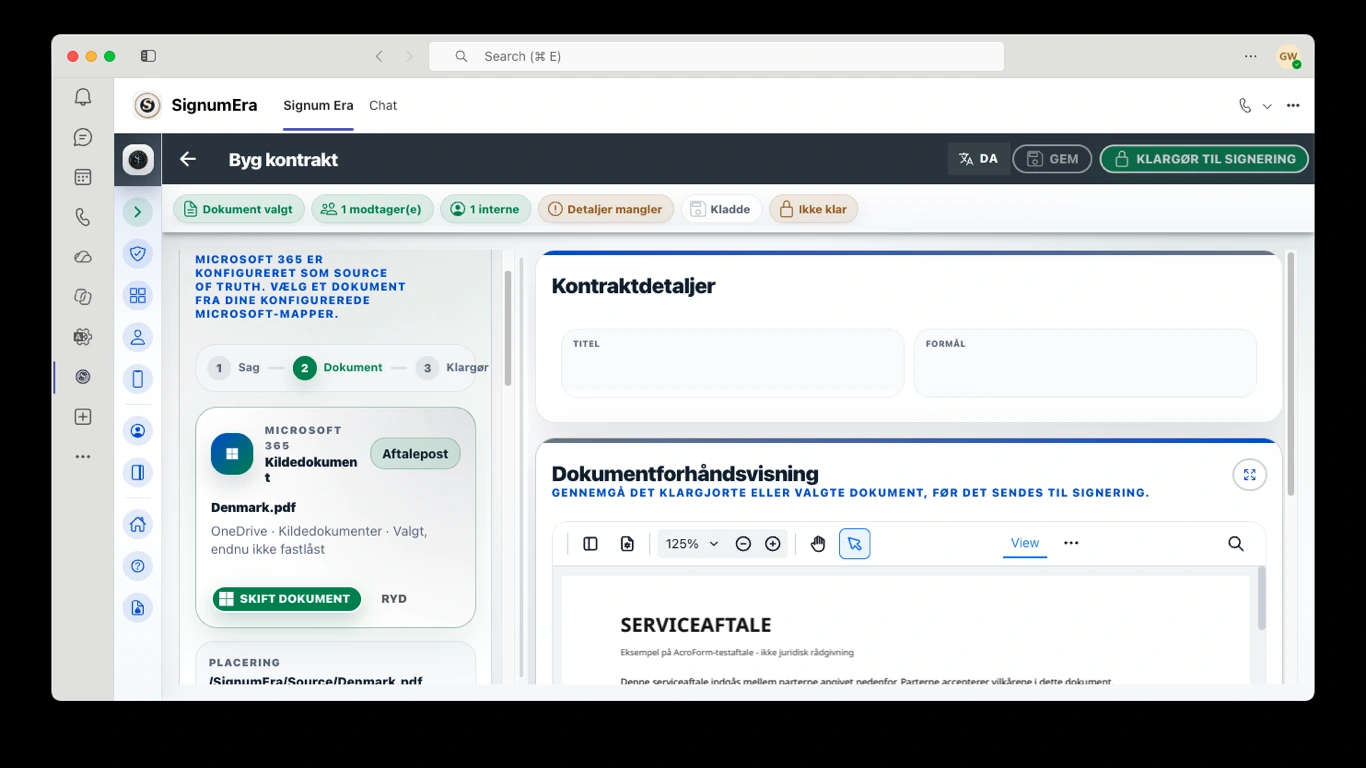Go to step 1 Sag
The image size is (1366, 768).
click(x=234, y=368)
